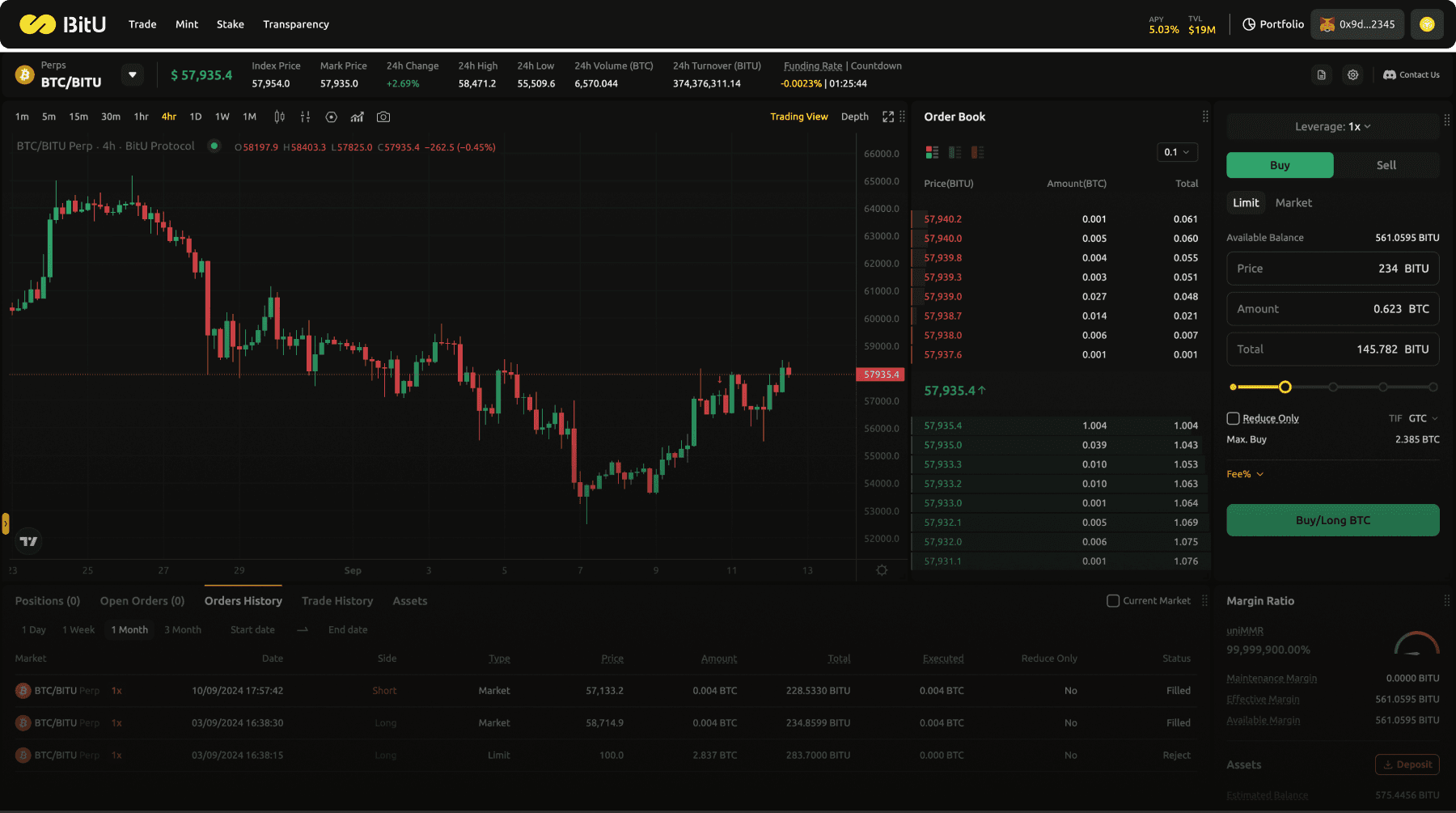Click the Buy/Long BTC button
The height and width of the screenshot is (813, 1456).
tap(1332, 520)
